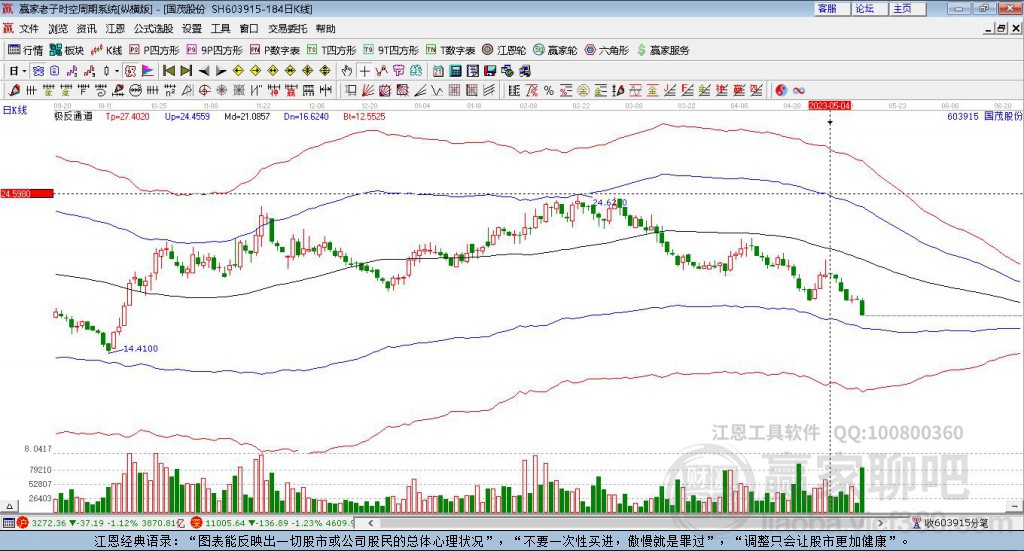
Task: Open the 资讯 menu
Action: coord(86,29)
